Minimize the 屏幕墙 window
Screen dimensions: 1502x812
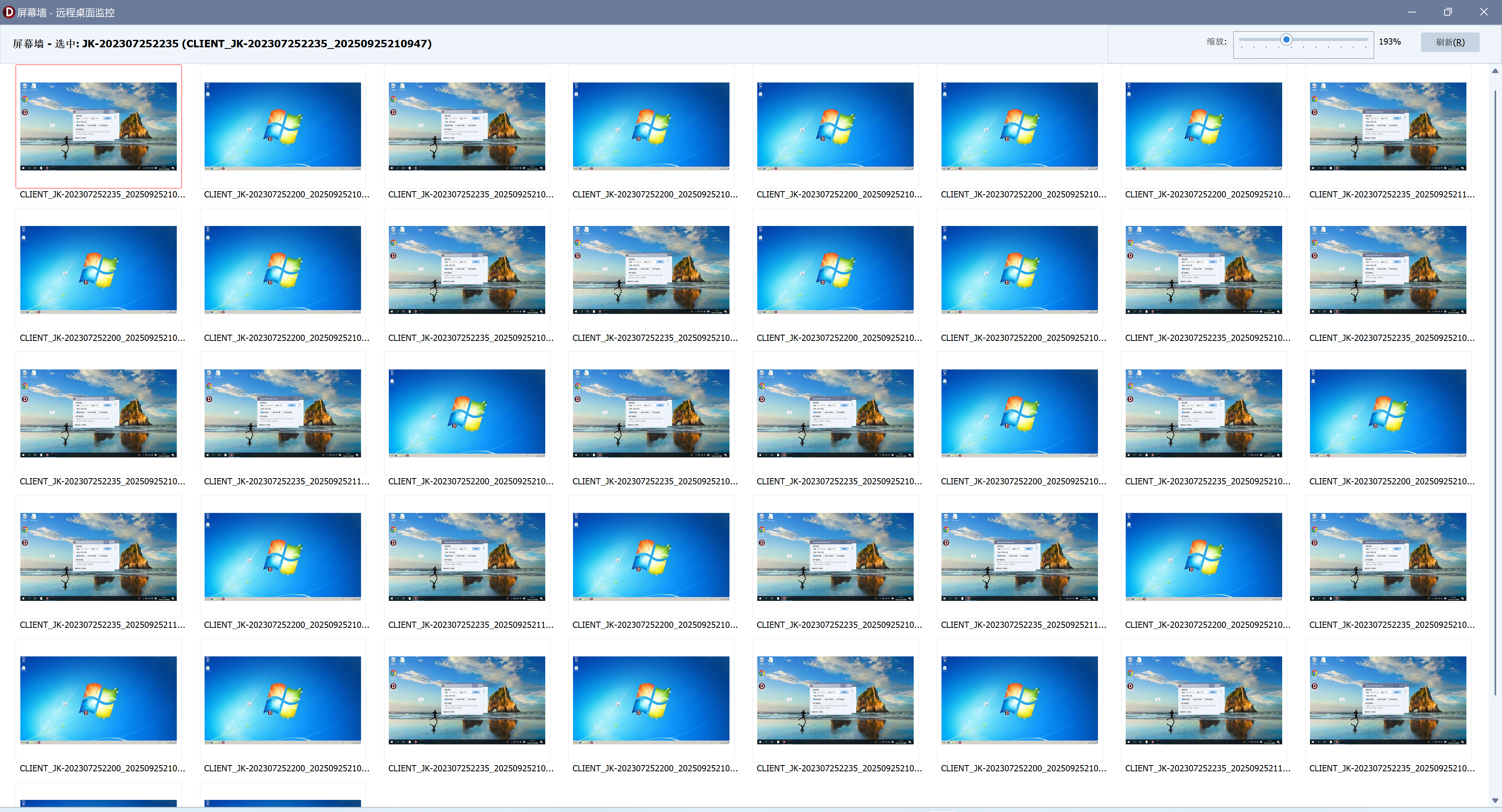[x=1412, y=12]
